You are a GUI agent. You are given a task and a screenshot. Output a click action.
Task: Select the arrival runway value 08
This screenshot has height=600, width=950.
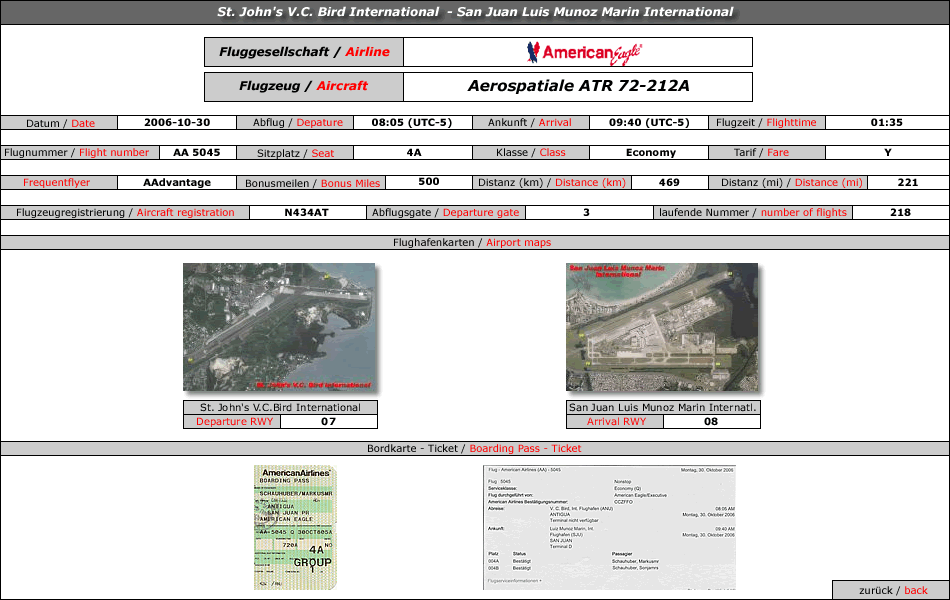tap(711, 422)
